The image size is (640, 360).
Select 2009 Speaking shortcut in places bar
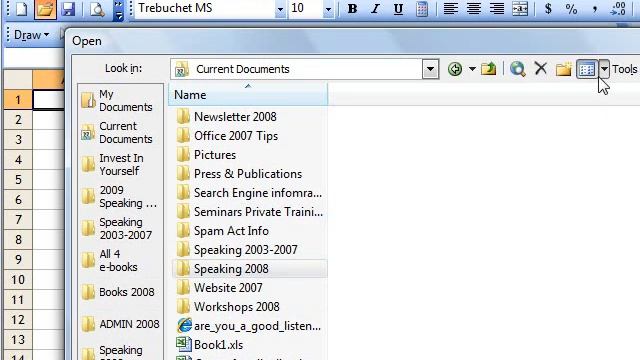(x=120, y=196)
